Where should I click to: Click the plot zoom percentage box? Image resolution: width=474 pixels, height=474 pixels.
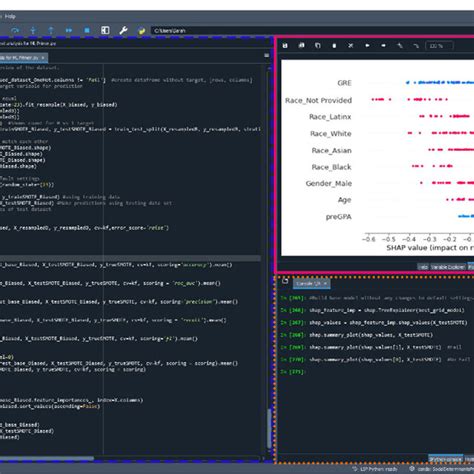coord(439,46)
